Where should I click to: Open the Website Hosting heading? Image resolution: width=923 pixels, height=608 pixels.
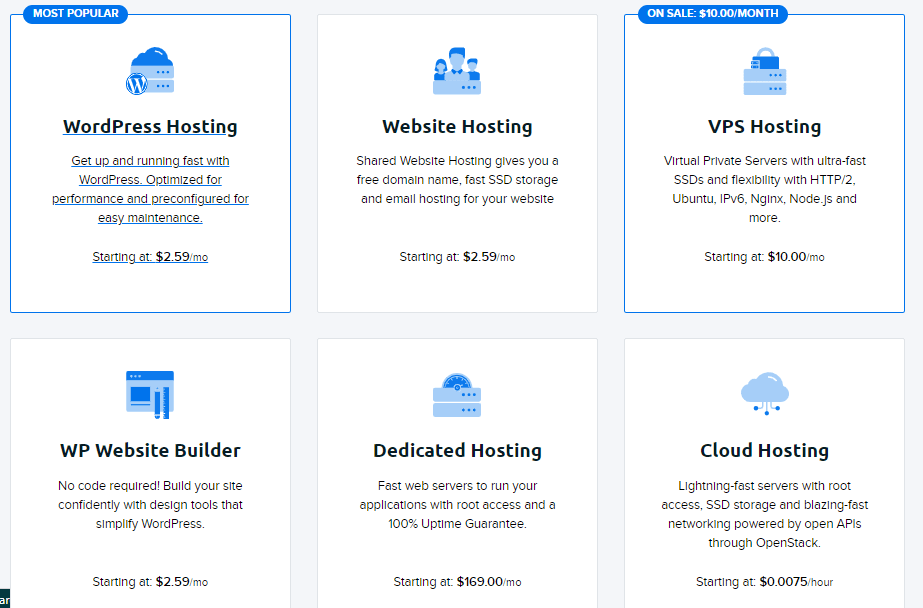(457, 127)
